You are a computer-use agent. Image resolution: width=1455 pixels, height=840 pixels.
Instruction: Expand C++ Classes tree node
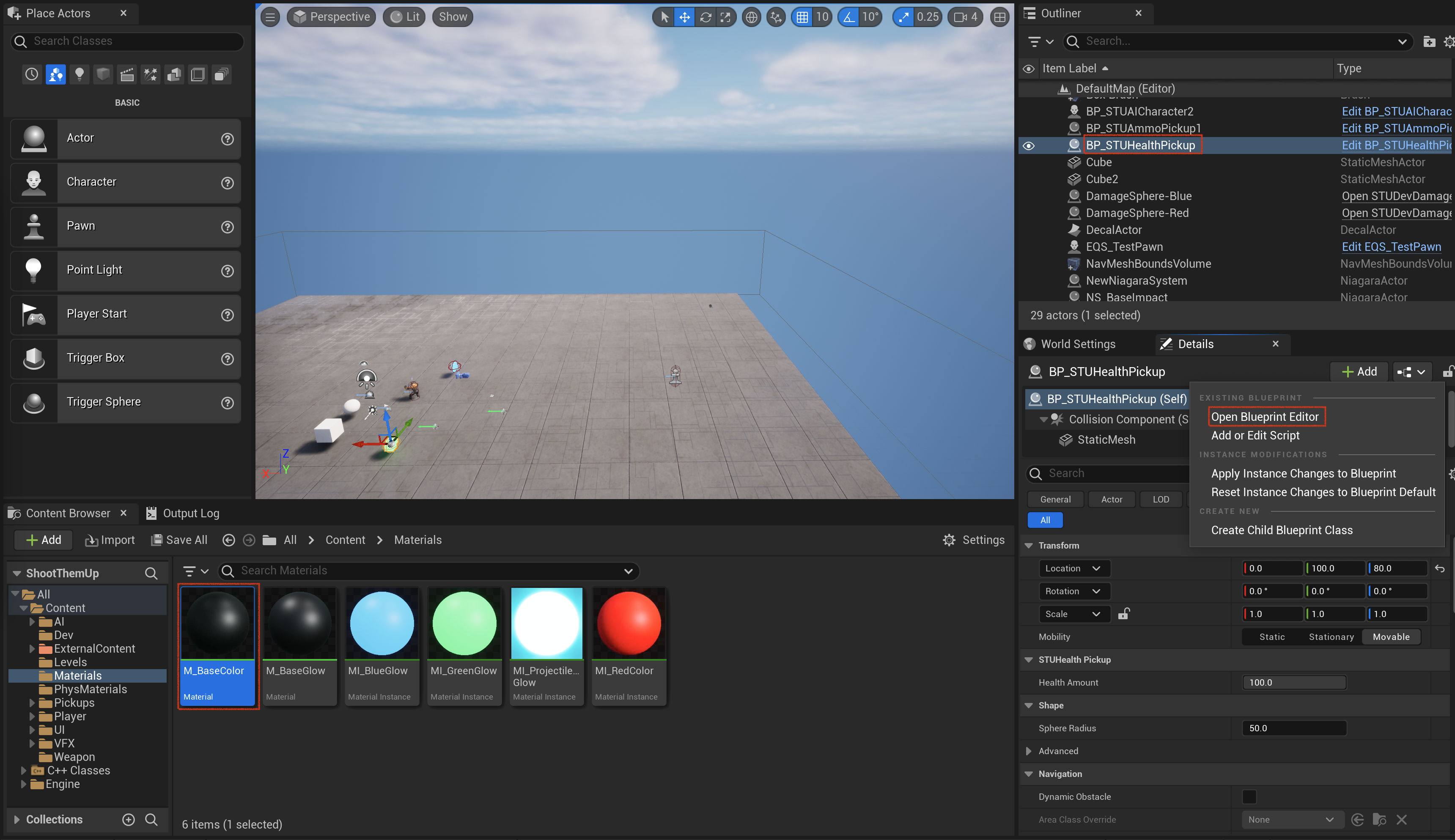24,770
